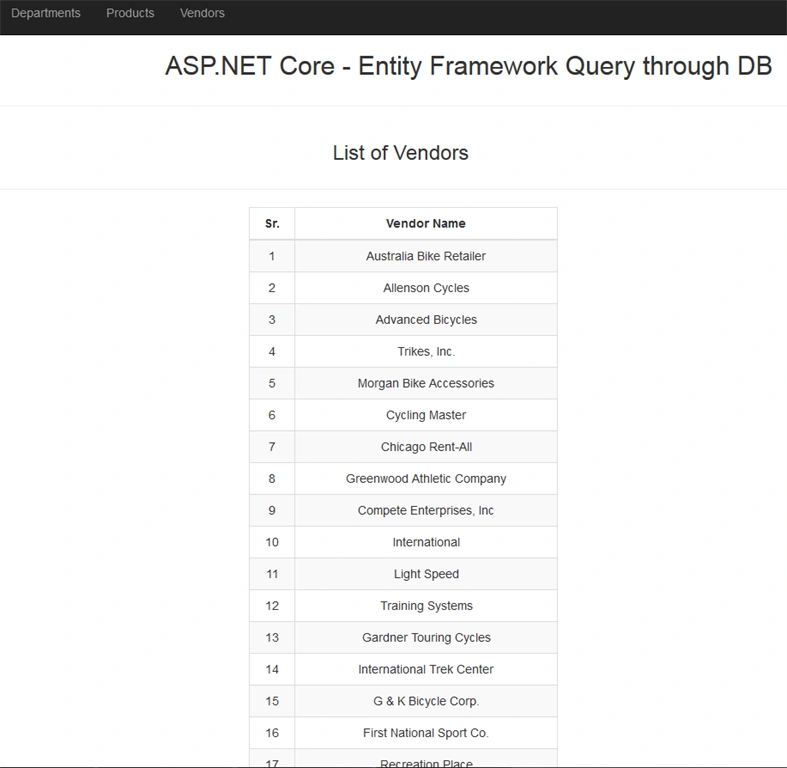
Task: Select Morgan Bike Accessories cell
Action: pos(426,383)
